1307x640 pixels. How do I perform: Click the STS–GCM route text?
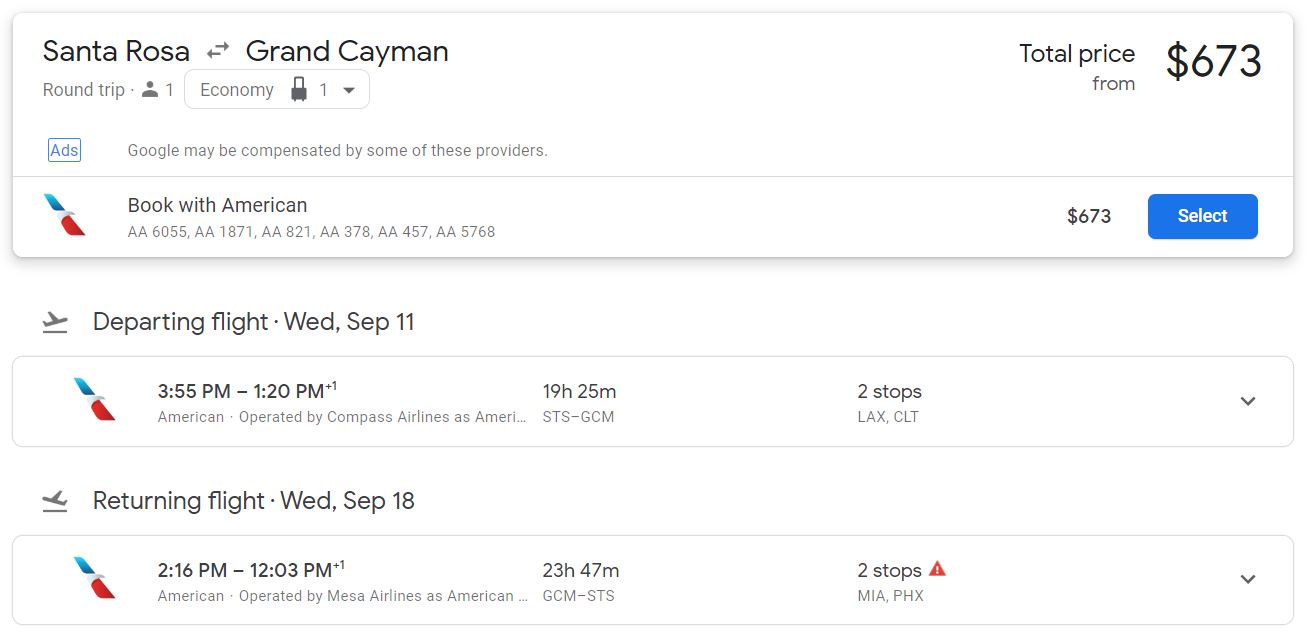pos(578,417)
